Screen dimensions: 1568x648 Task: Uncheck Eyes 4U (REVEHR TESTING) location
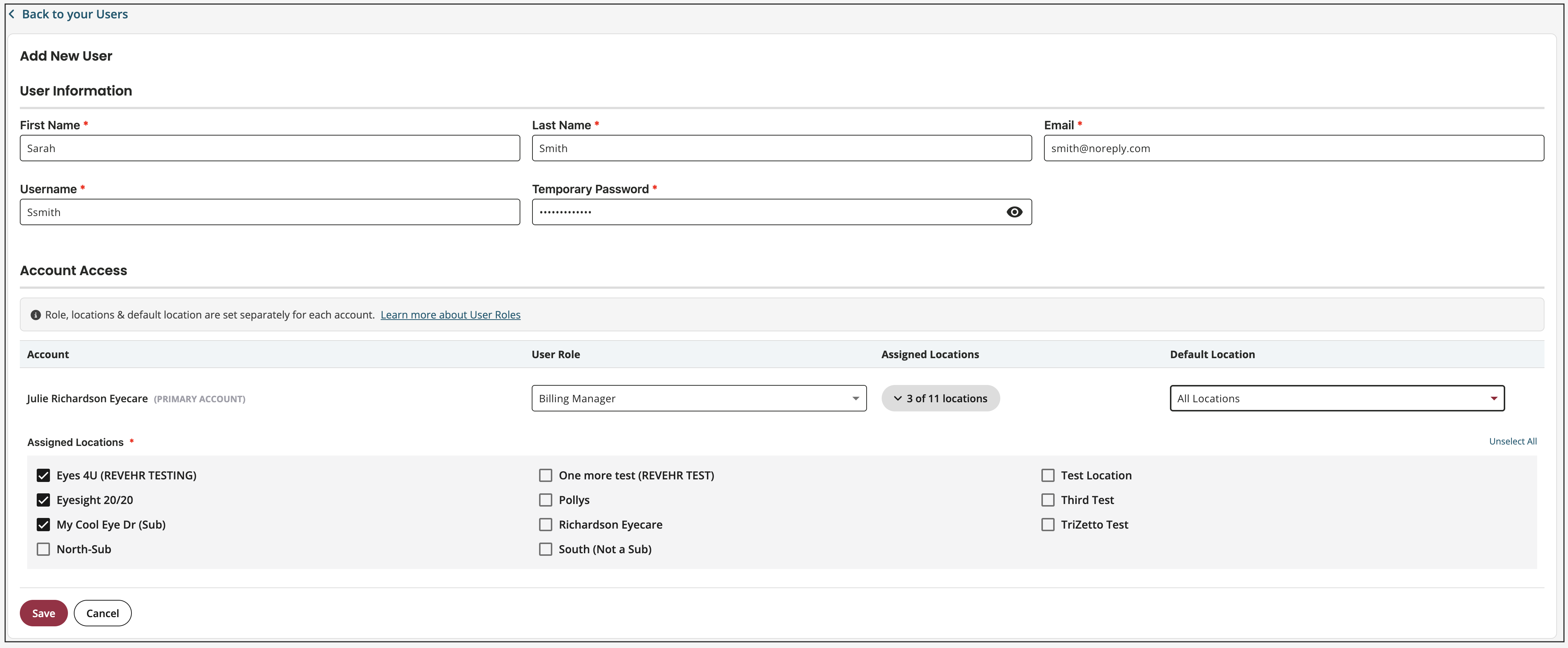point(43,475)
